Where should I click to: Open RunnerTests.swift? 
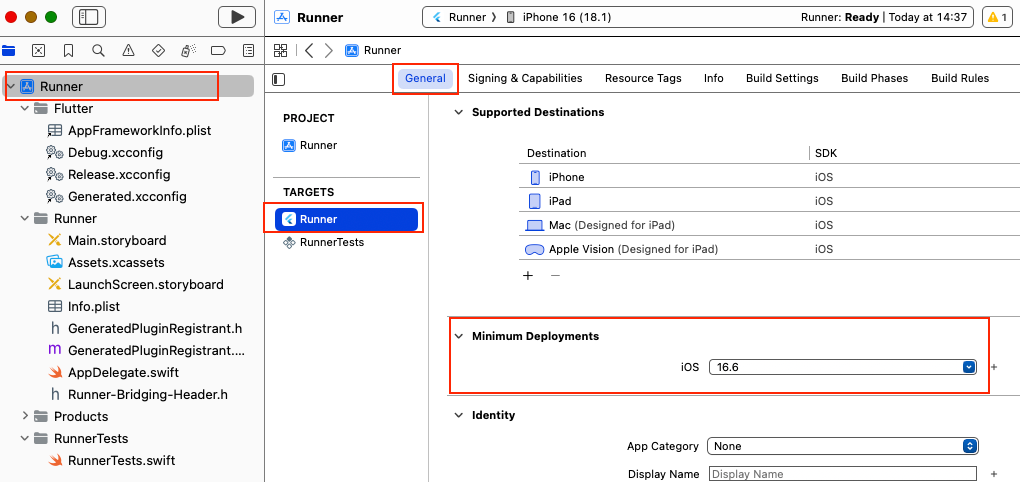[111, 461]
